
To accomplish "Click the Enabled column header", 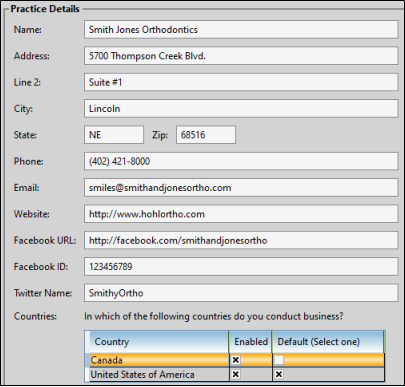I will [x=251, y=342].
